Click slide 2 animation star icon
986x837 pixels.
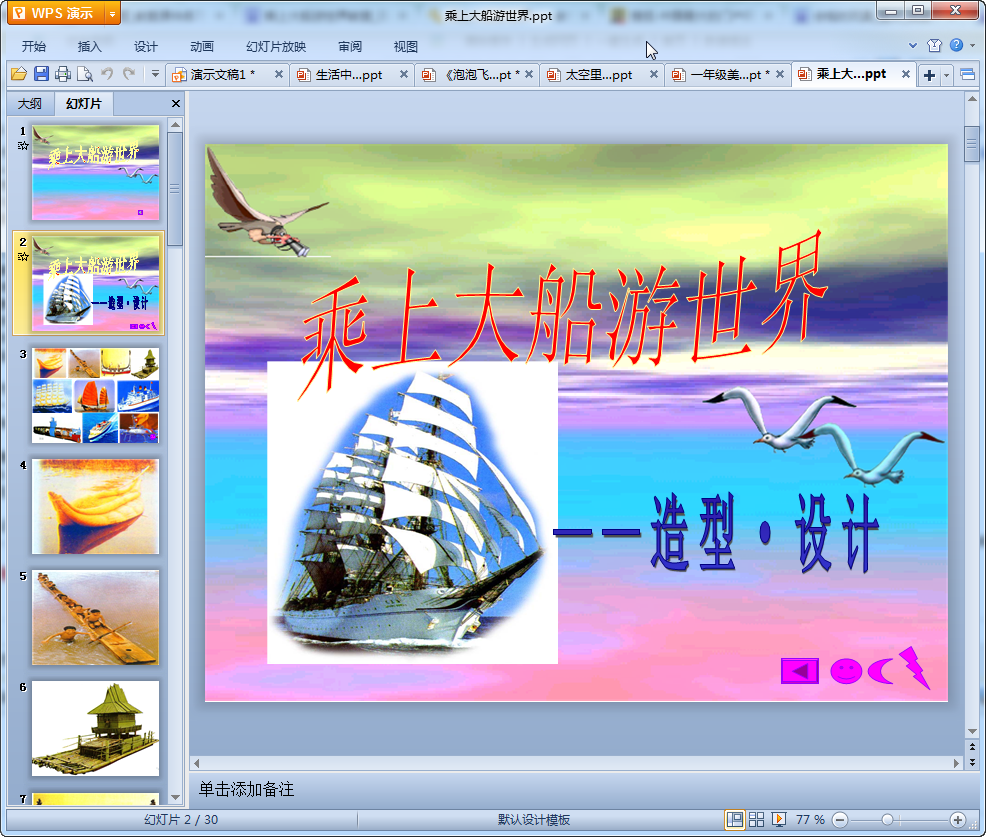[23, 257]
